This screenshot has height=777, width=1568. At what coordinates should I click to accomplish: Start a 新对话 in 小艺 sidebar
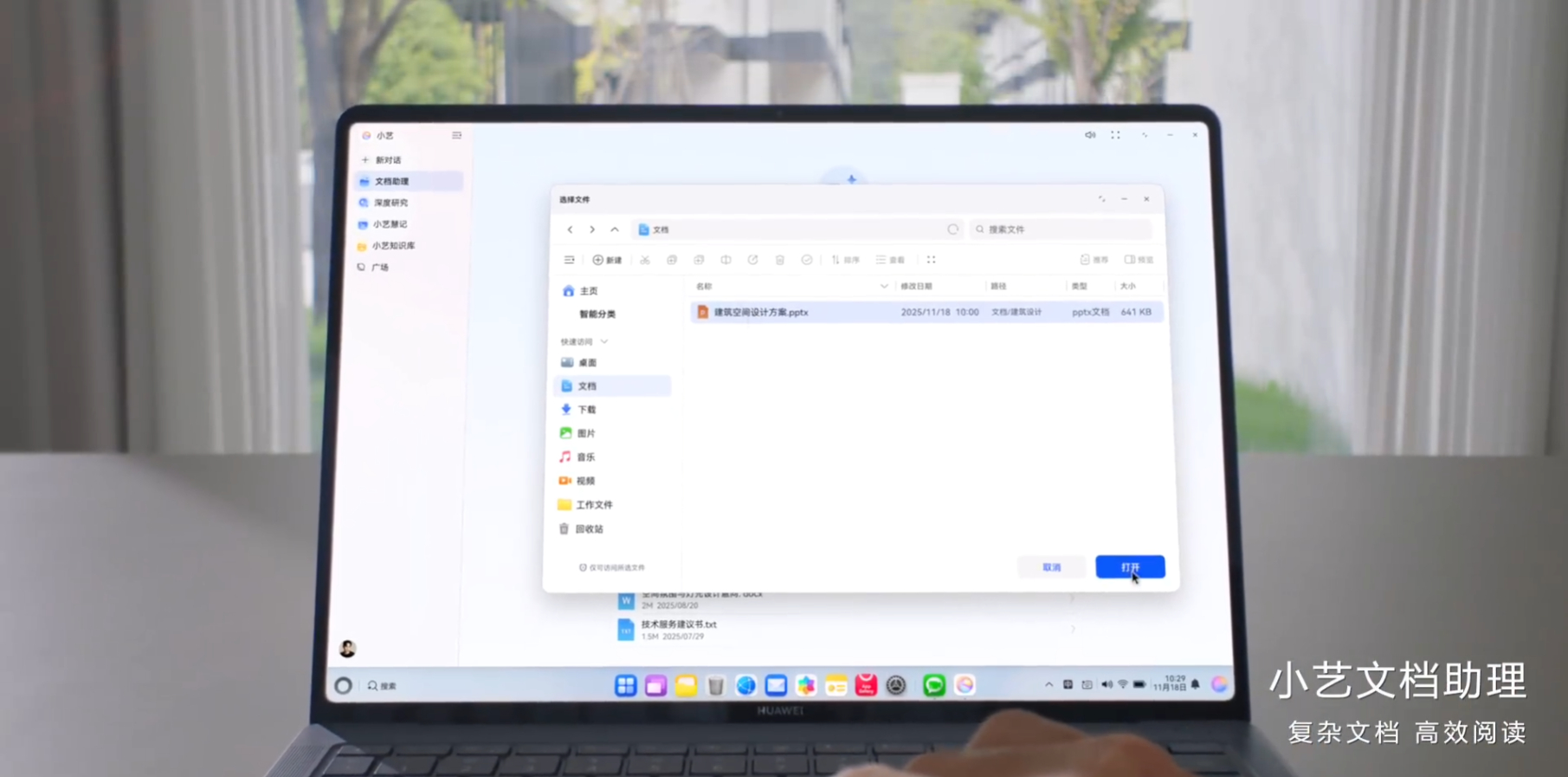[381, 160]
